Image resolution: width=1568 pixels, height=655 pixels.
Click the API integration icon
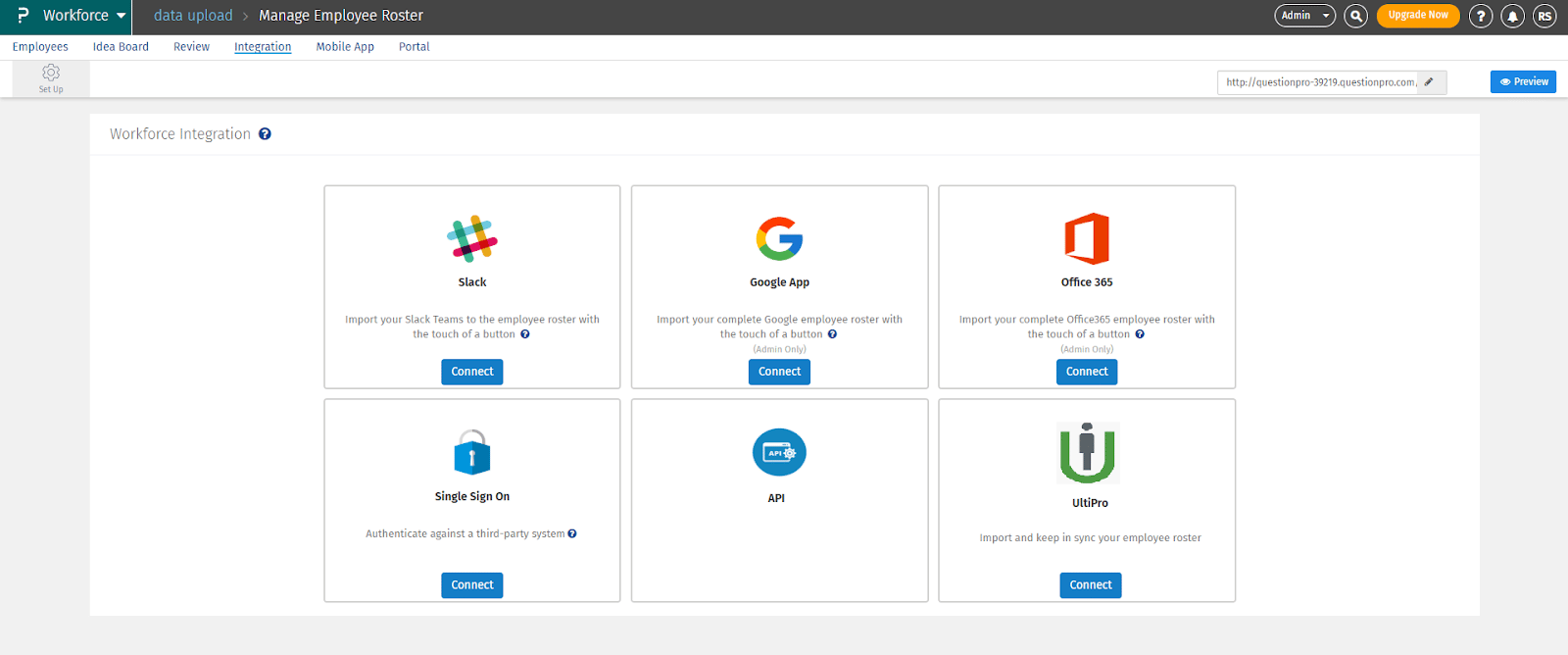(x=779, y=453)
